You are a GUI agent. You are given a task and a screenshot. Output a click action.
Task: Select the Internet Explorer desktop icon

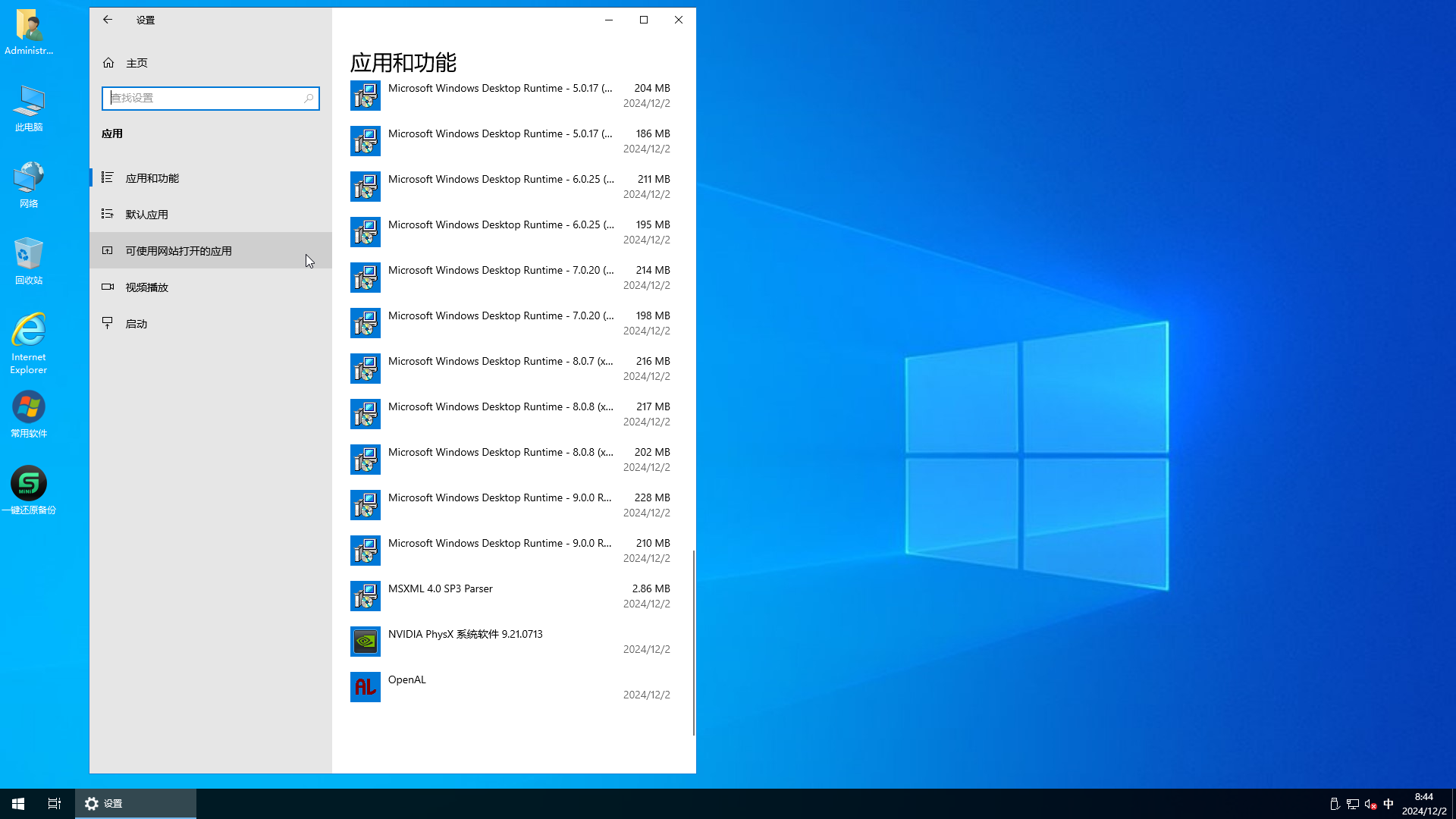(x=29, y=344)
